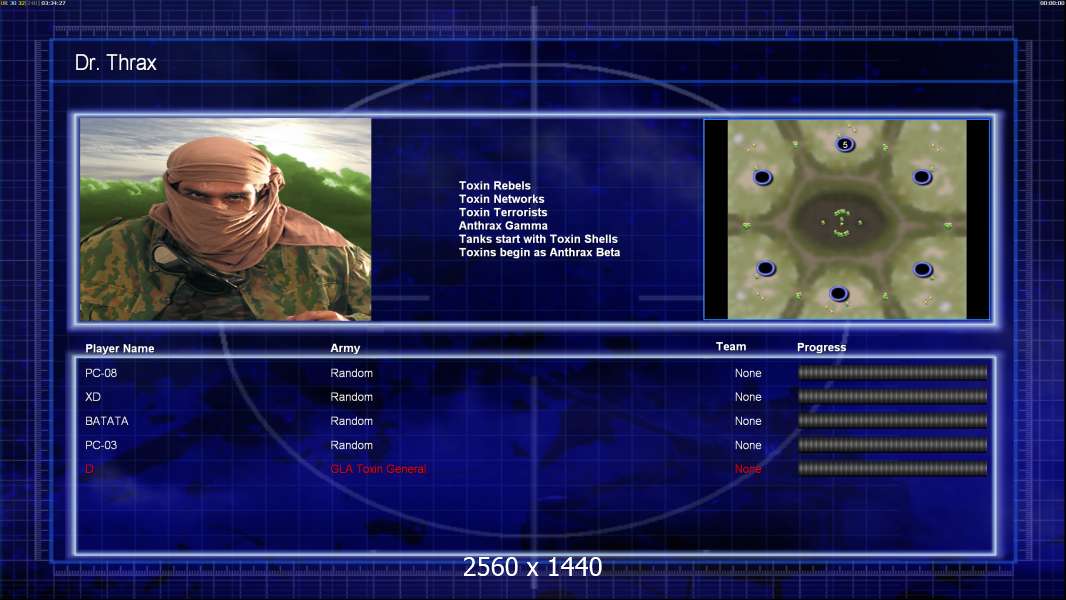Click PC-08's loading progress bar
This screenshot has height=600, width=1066.
(892, 372)
